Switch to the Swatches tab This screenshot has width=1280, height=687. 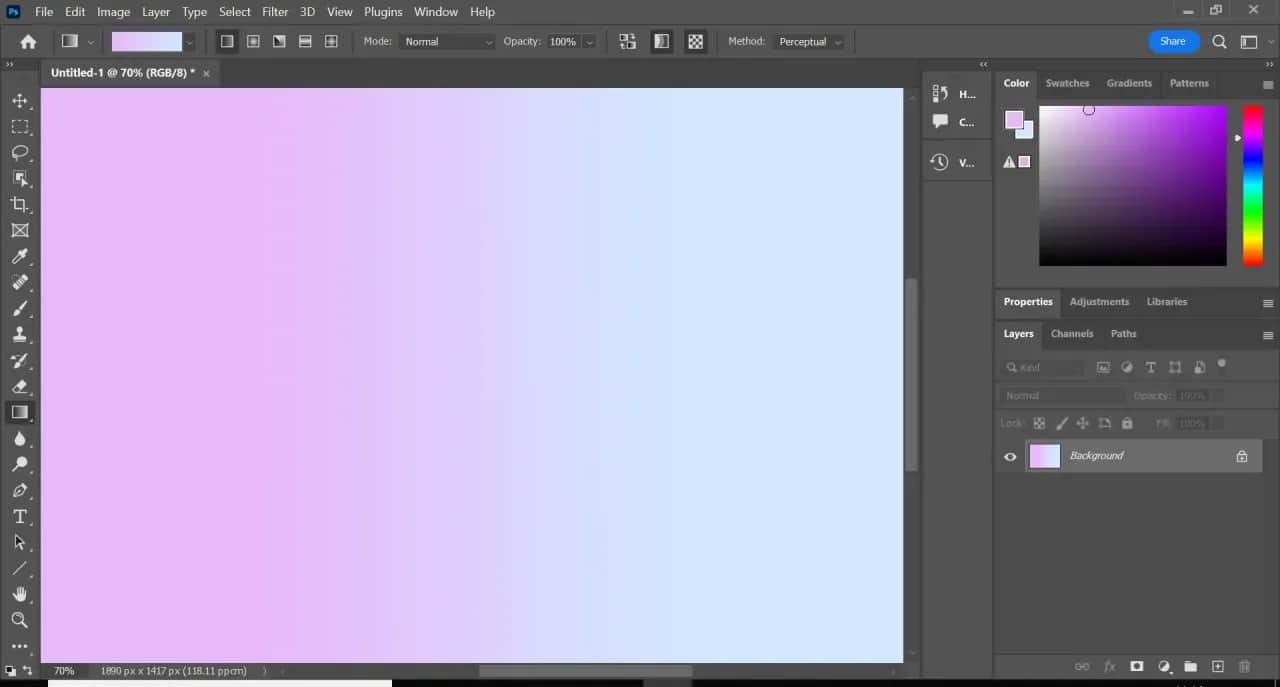point(1067,83)
